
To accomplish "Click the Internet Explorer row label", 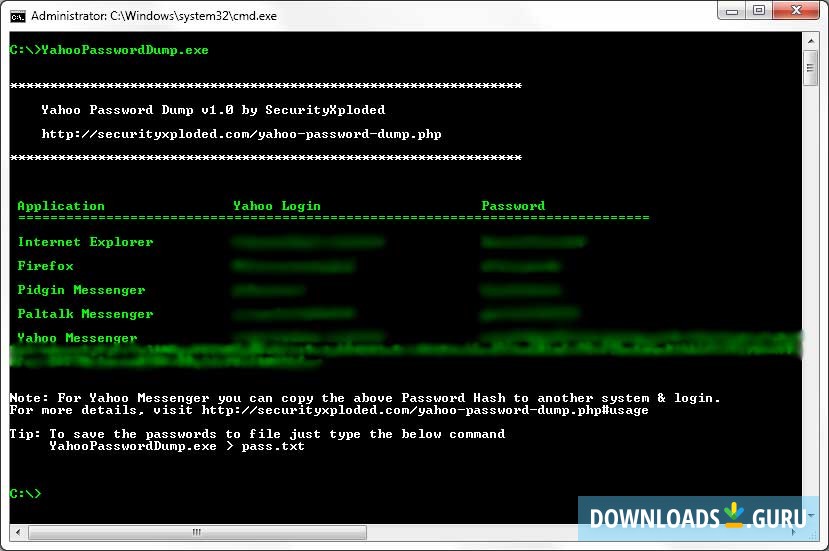I will pos(85,242).
